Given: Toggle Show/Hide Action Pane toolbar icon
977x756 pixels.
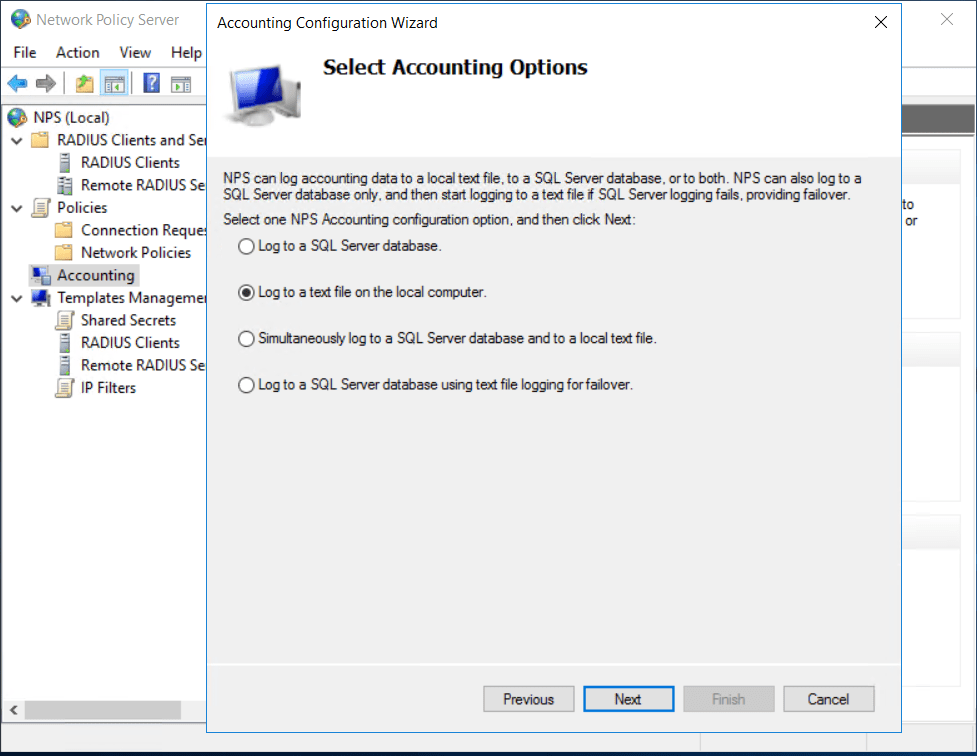Looking at the screenshot, I should 181,84.
